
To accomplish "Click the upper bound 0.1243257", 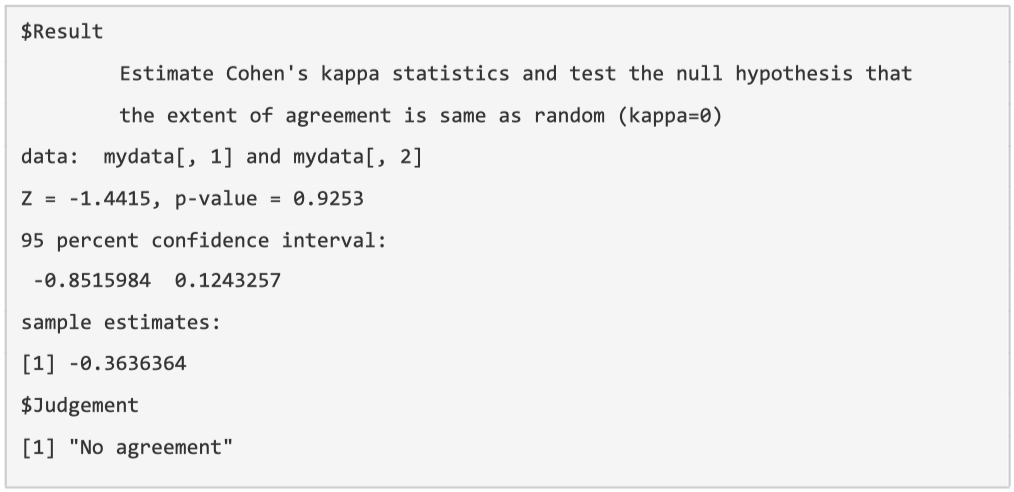I will coord(228,281).
